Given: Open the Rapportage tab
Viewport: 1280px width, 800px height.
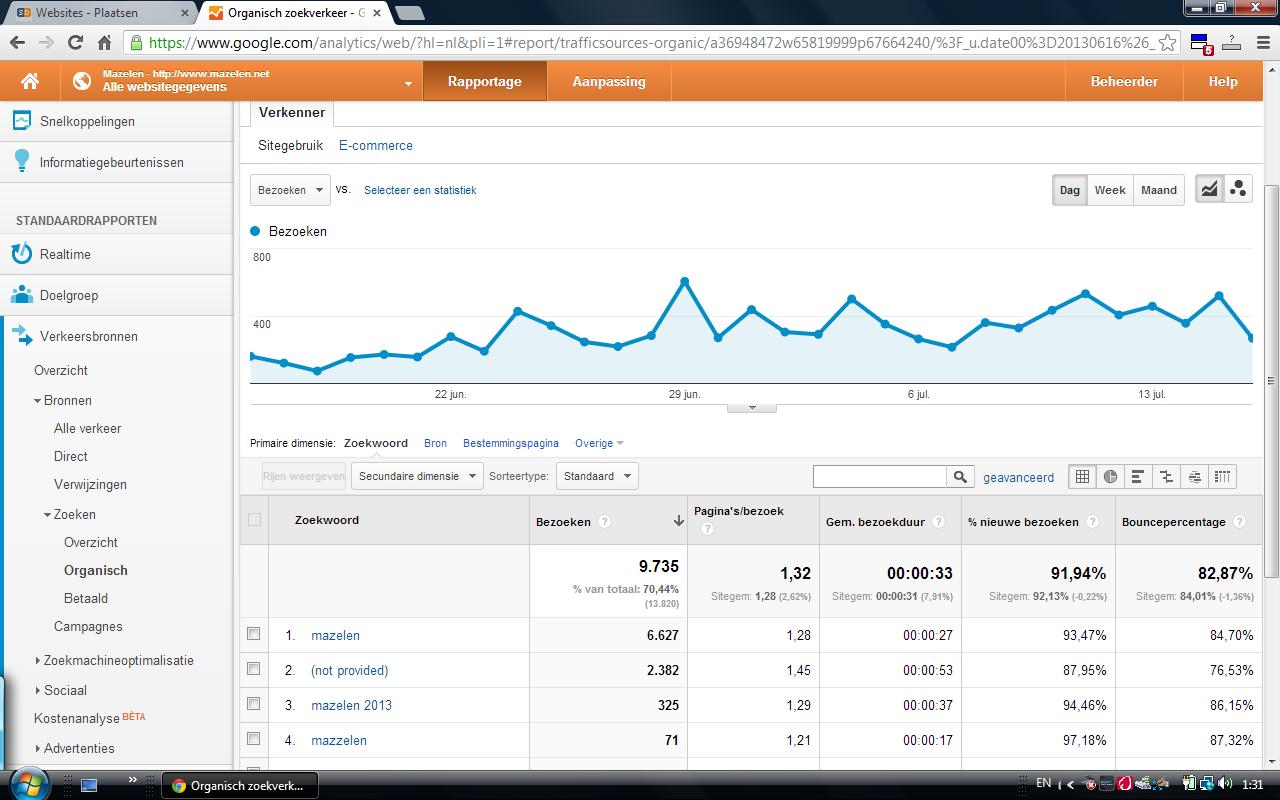Looking at the screenshot, I should 485,81.
